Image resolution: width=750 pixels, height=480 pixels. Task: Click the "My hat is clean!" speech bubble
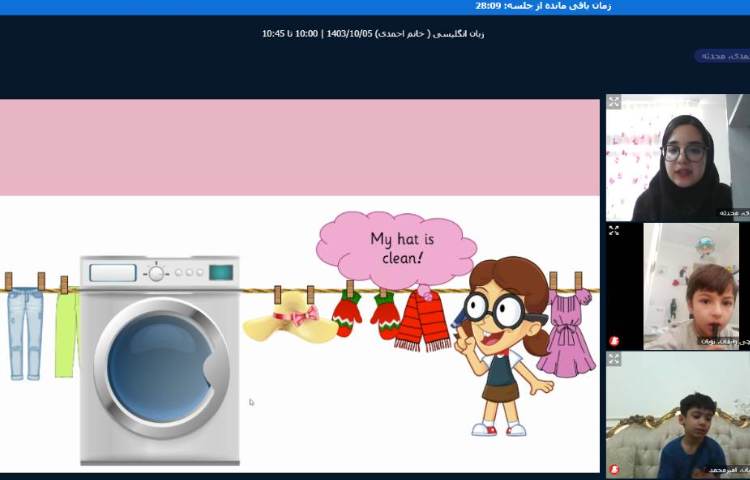(397, 249)
